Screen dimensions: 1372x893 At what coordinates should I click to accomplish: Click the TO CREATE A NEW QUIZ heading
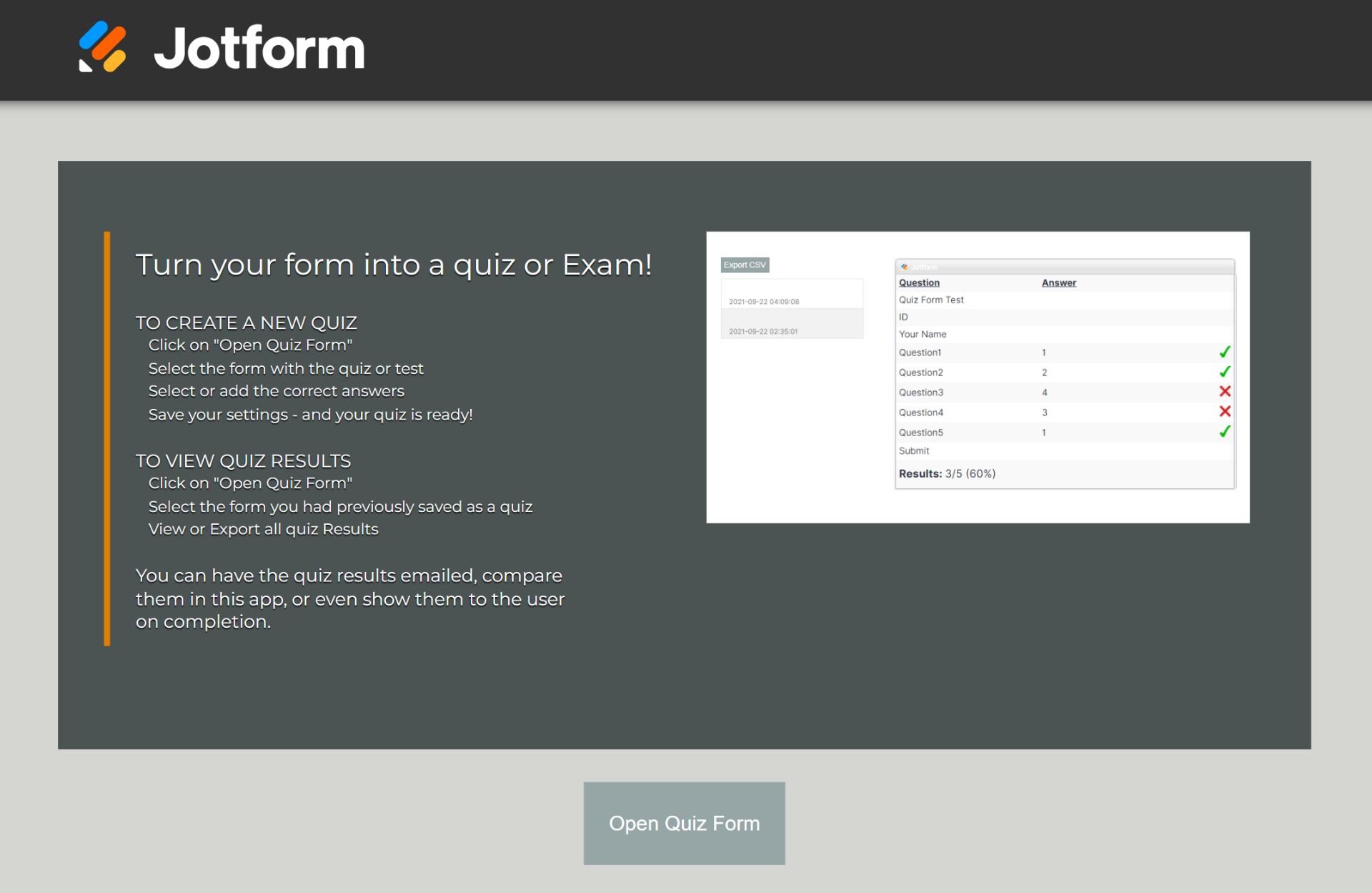point(247,323)
